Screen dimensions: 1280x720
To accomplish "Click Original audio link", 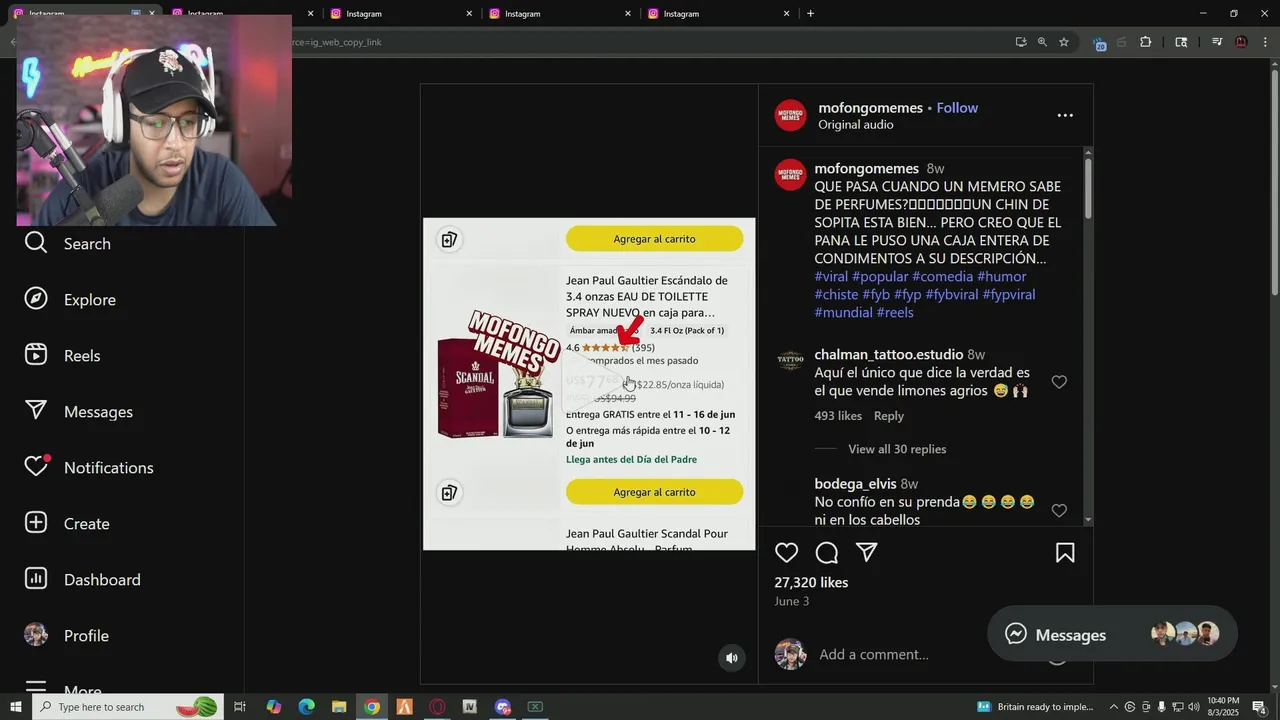I will point(856,125).
